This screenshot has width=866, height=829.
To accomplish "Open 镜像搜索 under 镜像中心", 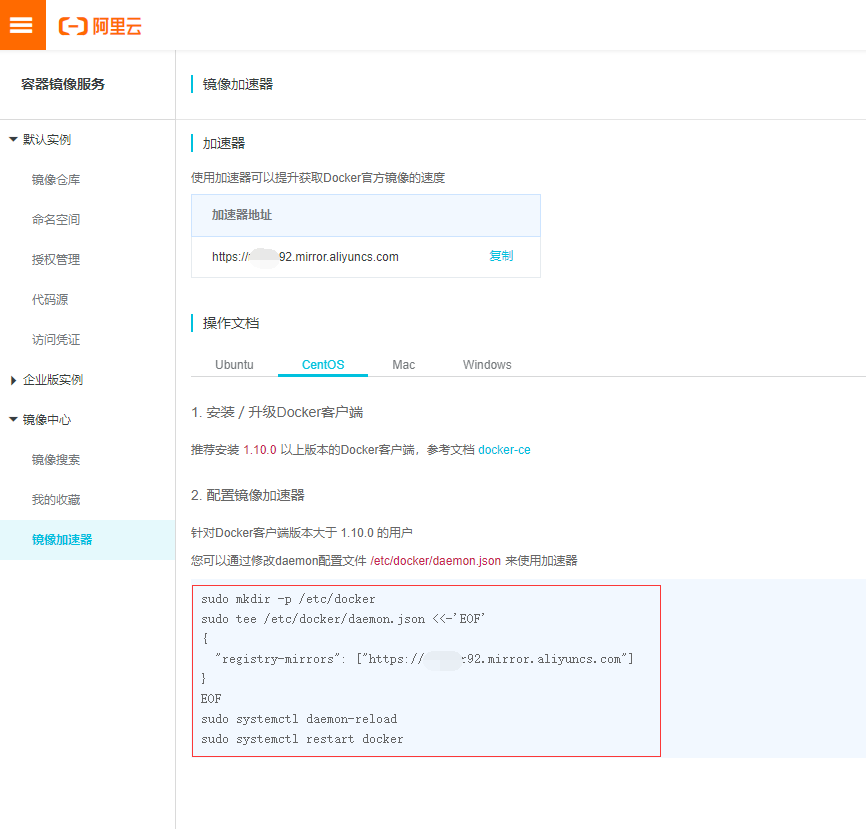I will point(56,459).
